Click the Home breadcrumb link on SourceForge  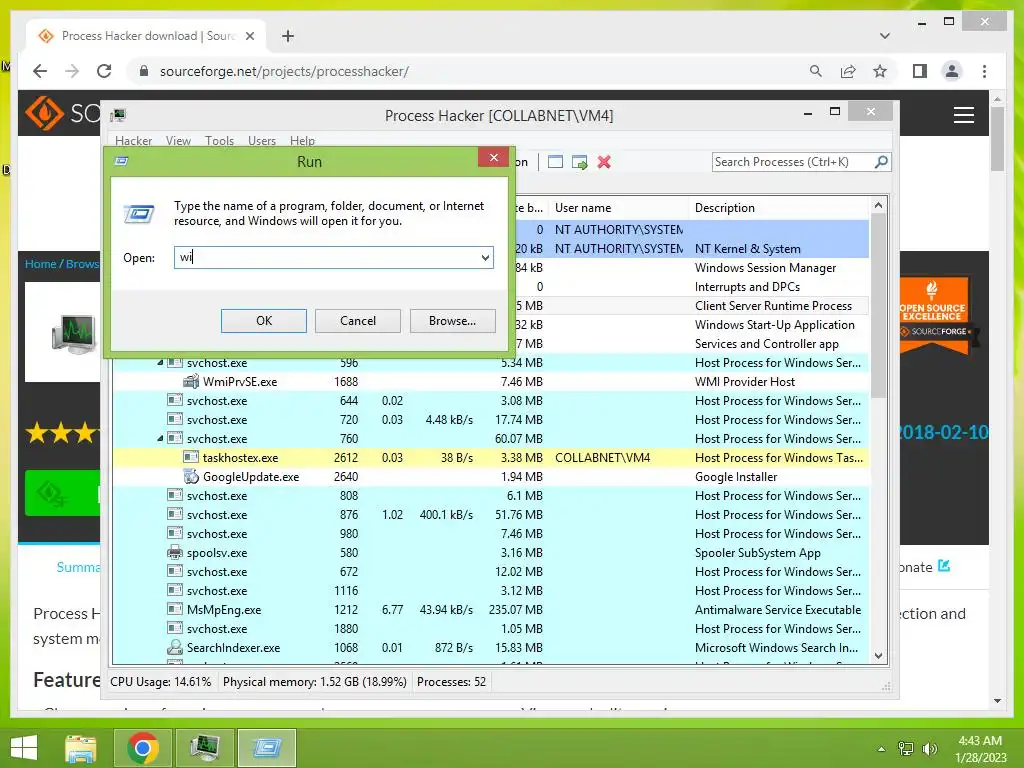[x=40, y=264]
